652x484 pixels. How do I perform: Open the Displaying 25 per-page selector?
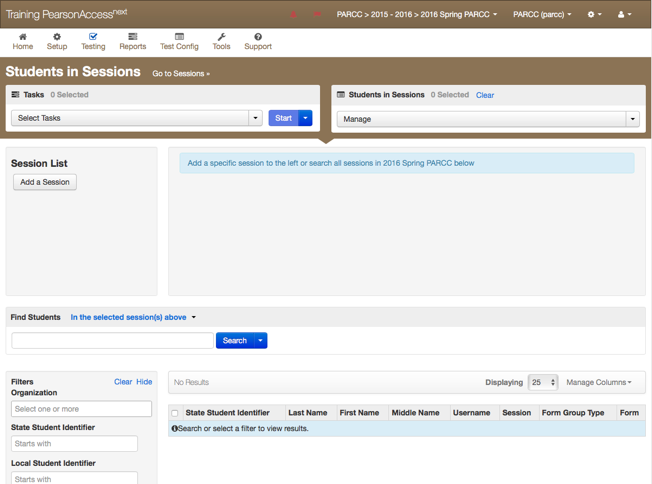(x=542, y=382)
